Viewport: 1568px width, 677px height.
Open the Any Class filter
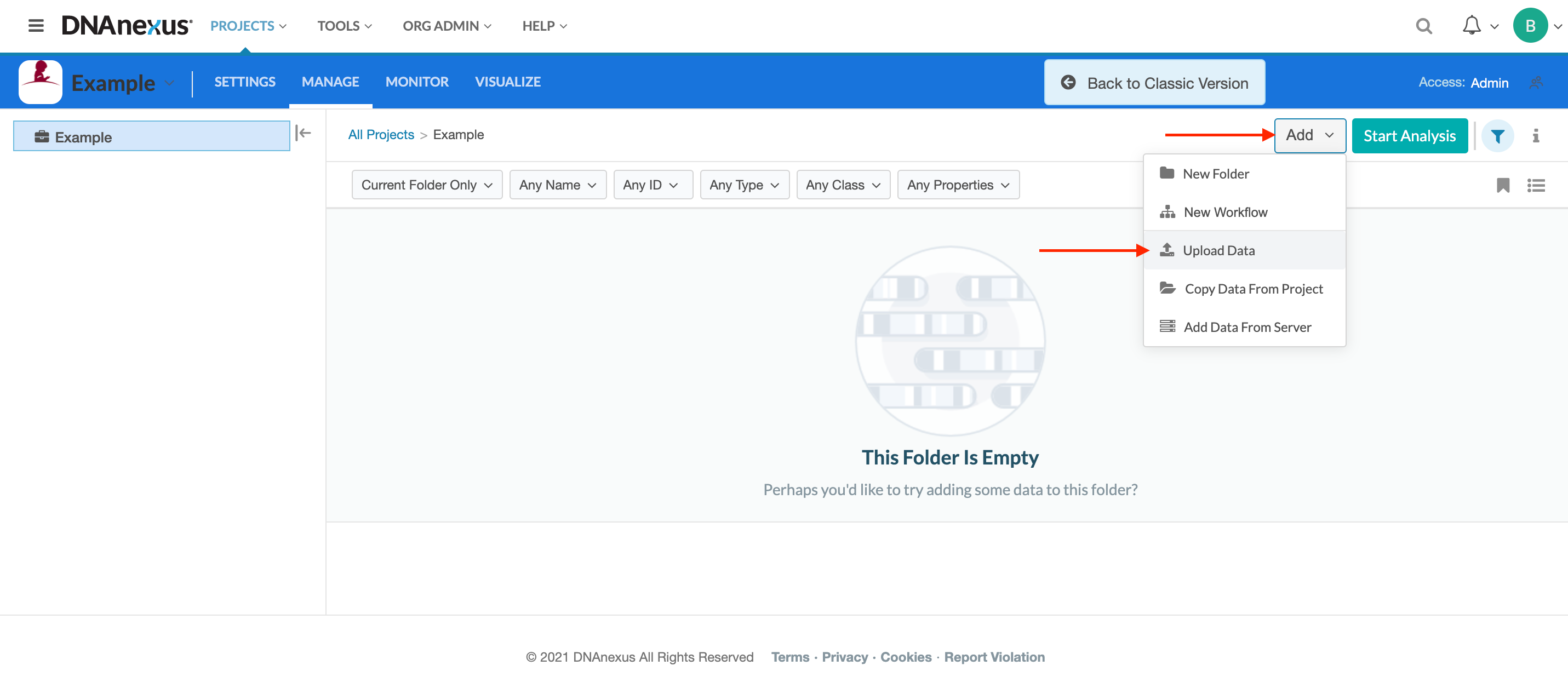click(843, 185)
